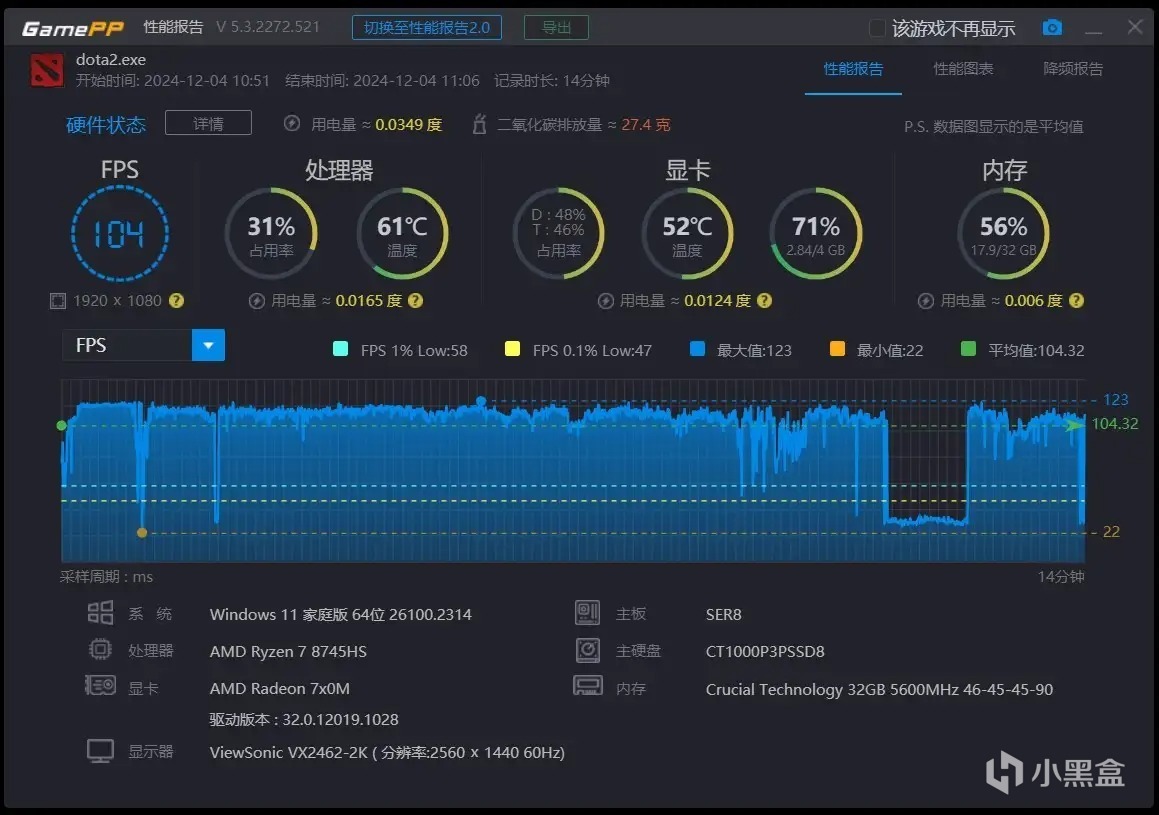Click the min value 22 marker on chart
Viewport: 1159px width, 815px height.
(x=142, y=533)
